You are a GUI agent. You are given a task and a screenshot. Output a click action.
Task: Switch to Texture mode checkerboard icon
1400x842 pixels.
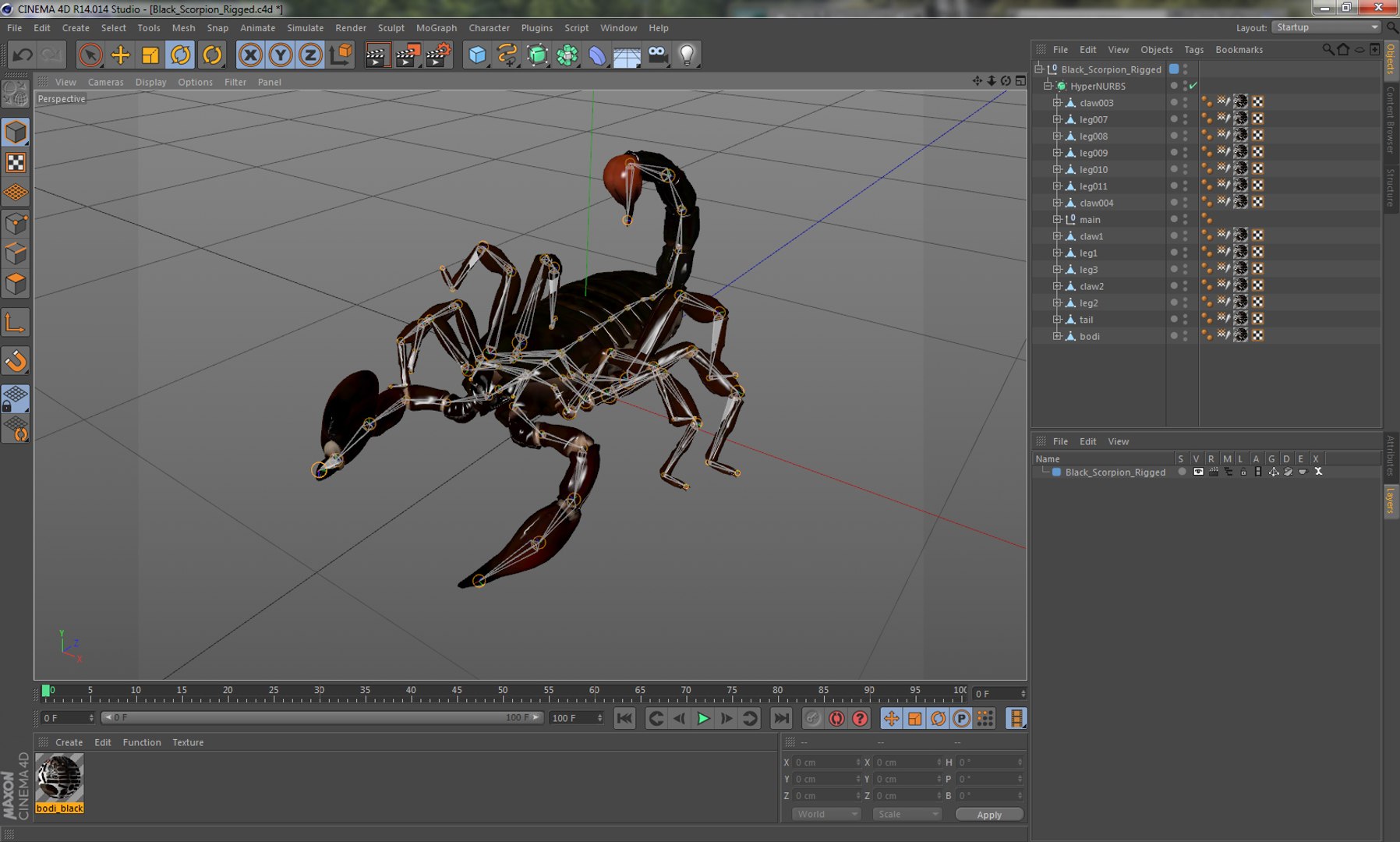[x=16, y=162]
